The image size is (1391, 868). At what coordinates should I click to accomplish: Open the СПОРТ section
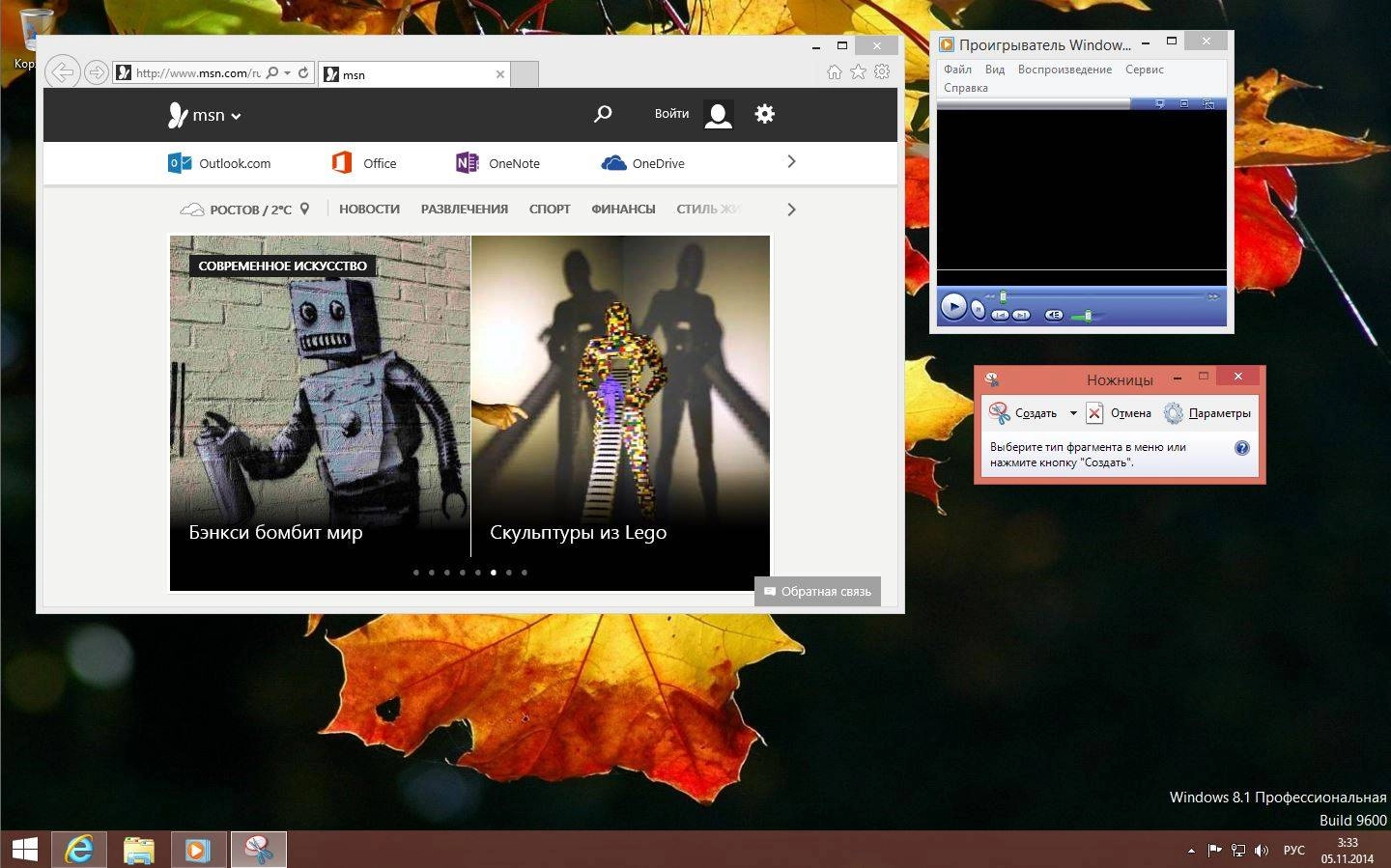(x=550, y=209)
